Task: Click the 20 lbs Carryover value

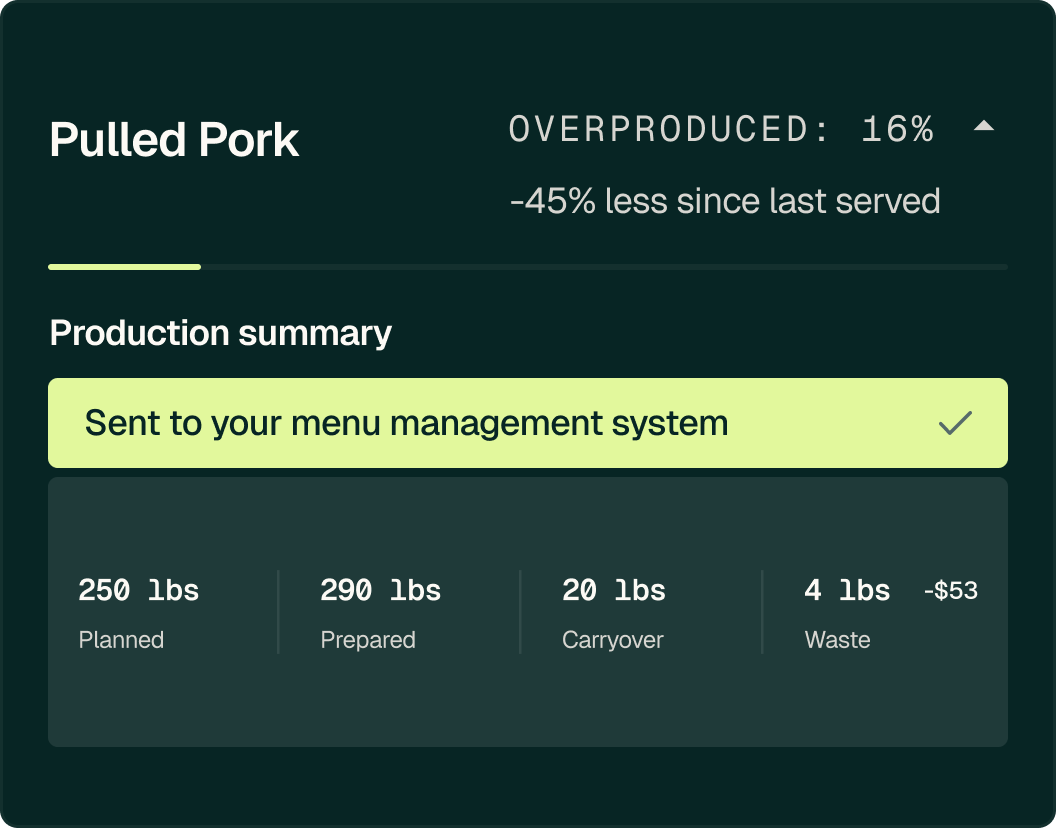Action: point(614,591)
